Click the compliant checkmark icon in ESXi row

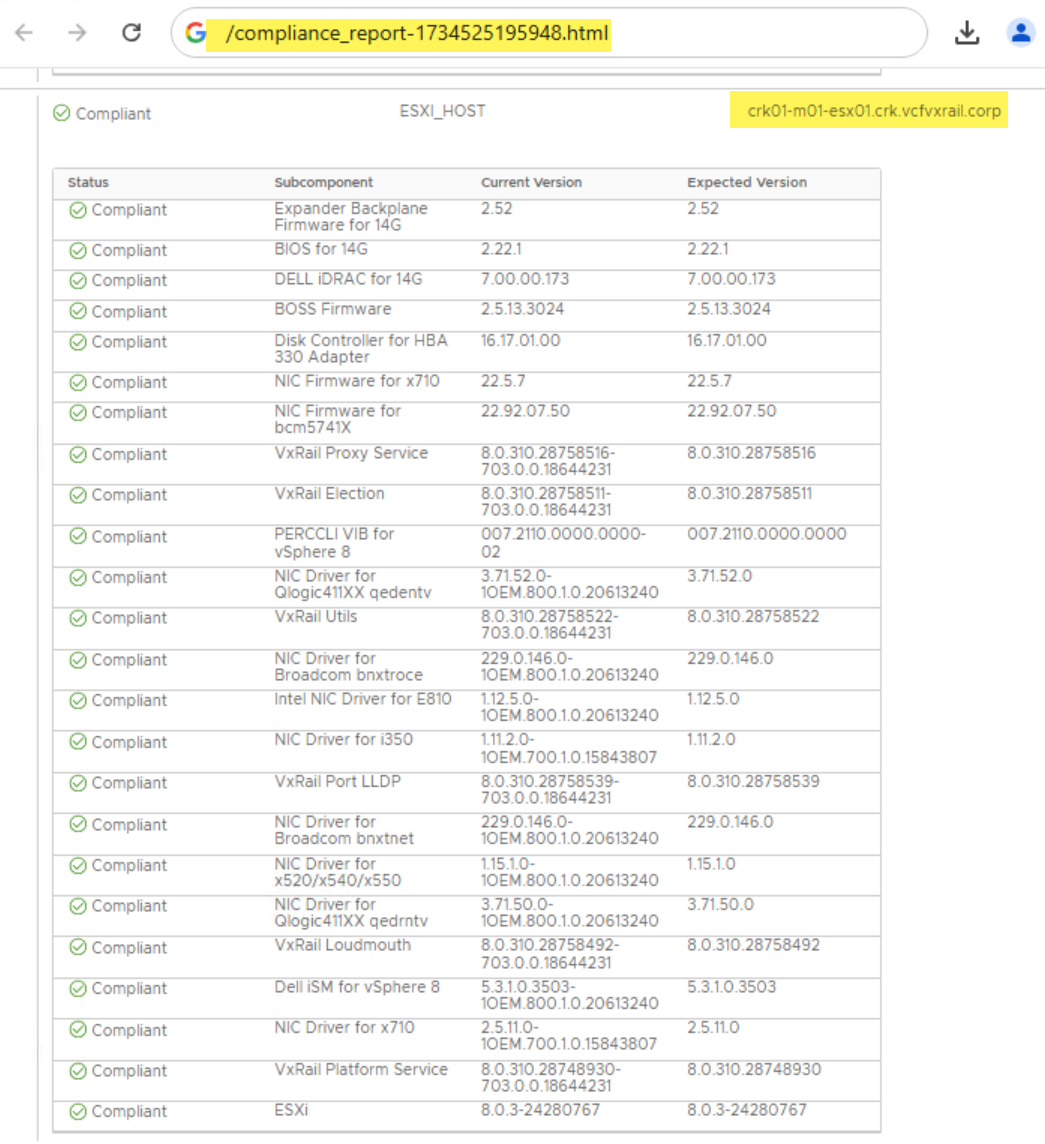point(78,1112)
